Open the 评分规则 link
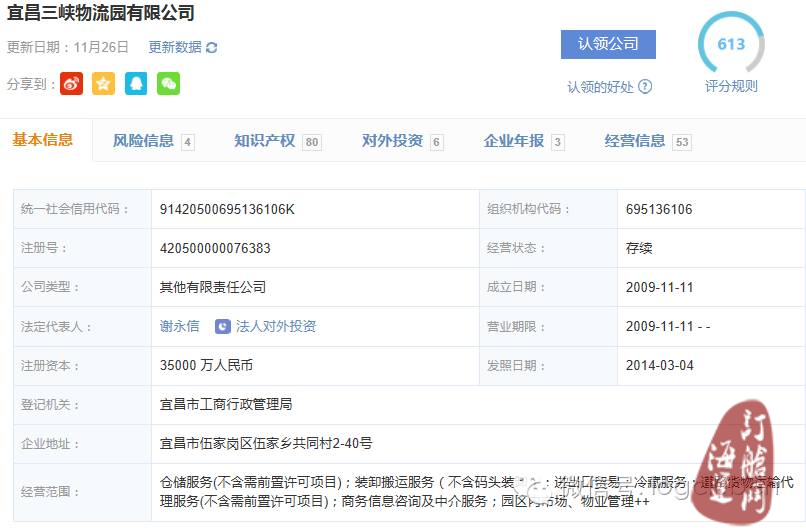 coord(731,86)
